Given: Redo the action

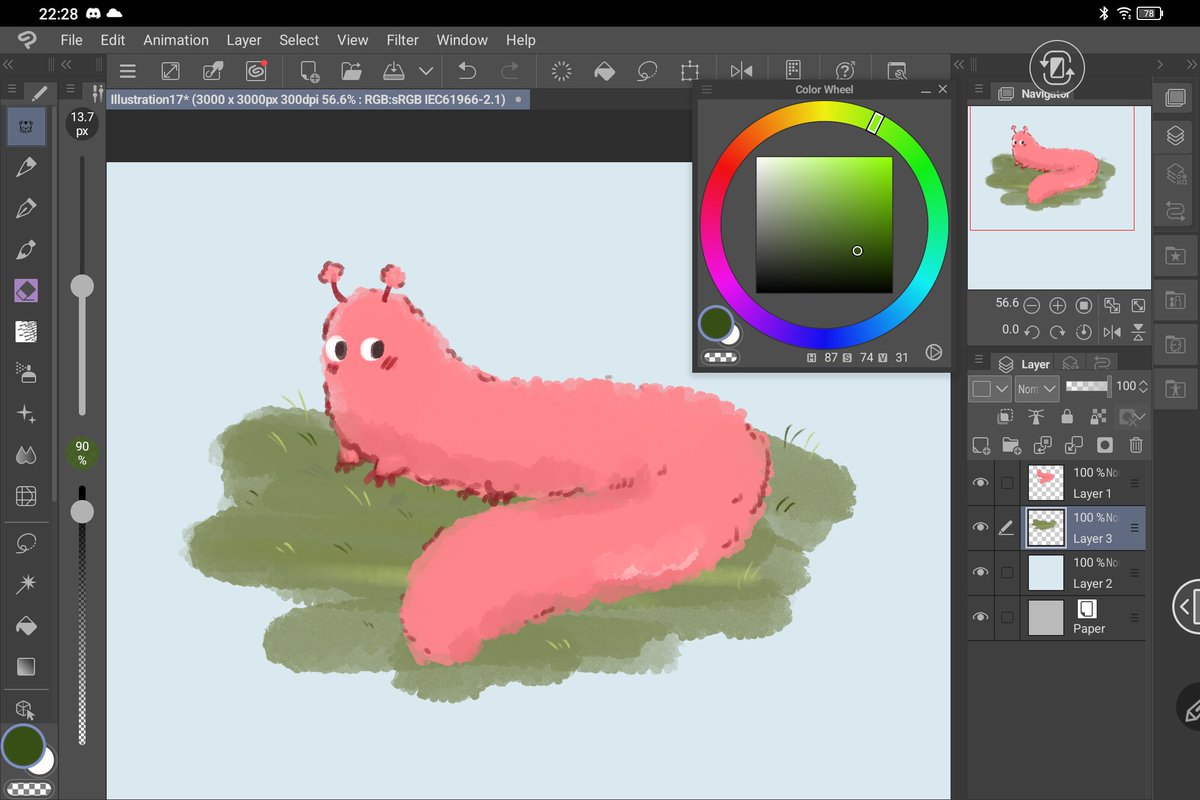Looking at the screenshot, I should [x=510, y=71].
